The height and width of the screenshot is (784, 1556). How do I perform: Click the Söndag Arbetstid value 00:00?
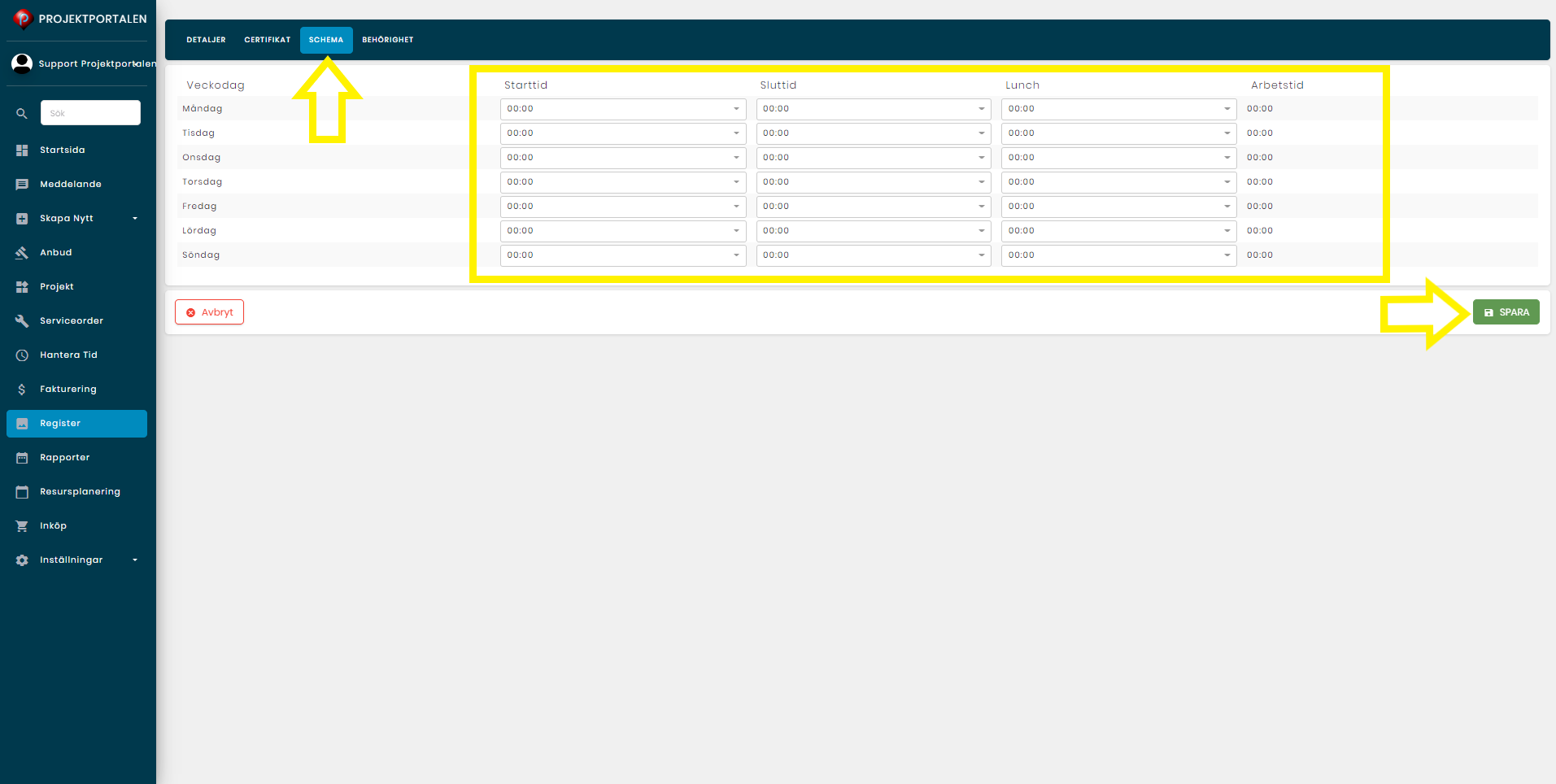(1260, 255)
